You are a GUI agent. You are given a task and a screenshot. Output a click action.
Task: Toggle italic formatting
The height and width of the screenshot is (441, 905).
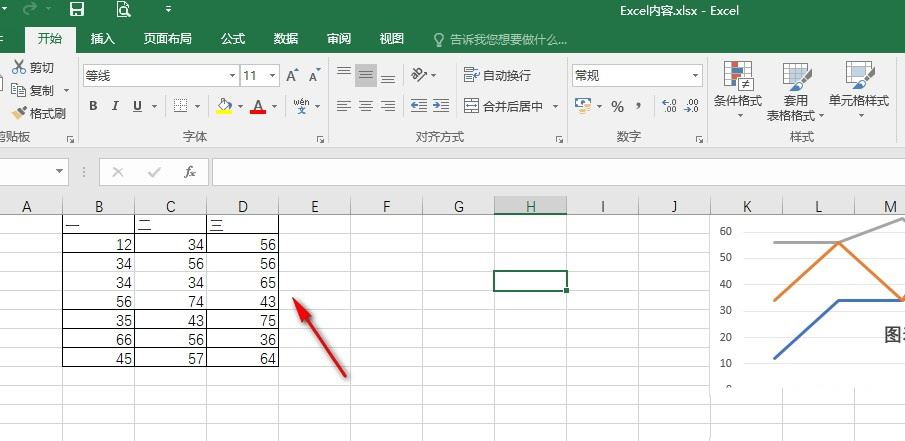coord(115,106)
